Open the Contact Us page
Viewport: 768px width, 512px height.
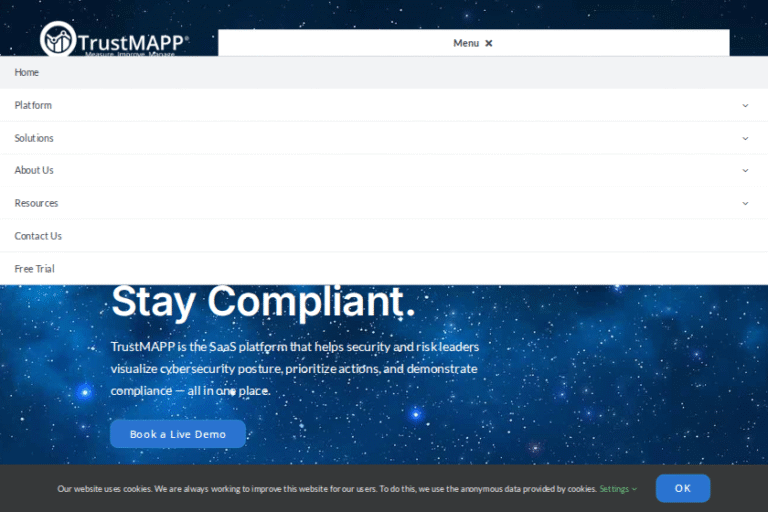tap(38, 236)
